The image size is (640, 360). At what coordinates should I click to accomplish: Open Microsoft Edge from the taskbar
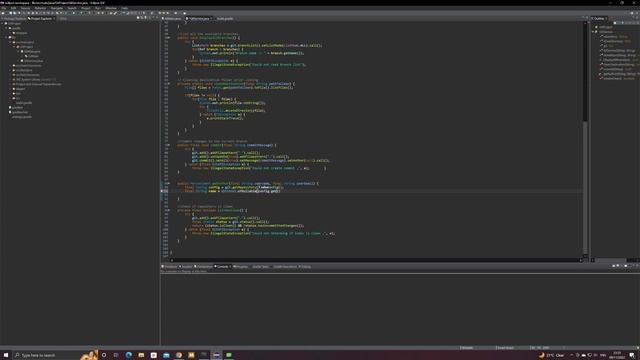click(129, 355)
